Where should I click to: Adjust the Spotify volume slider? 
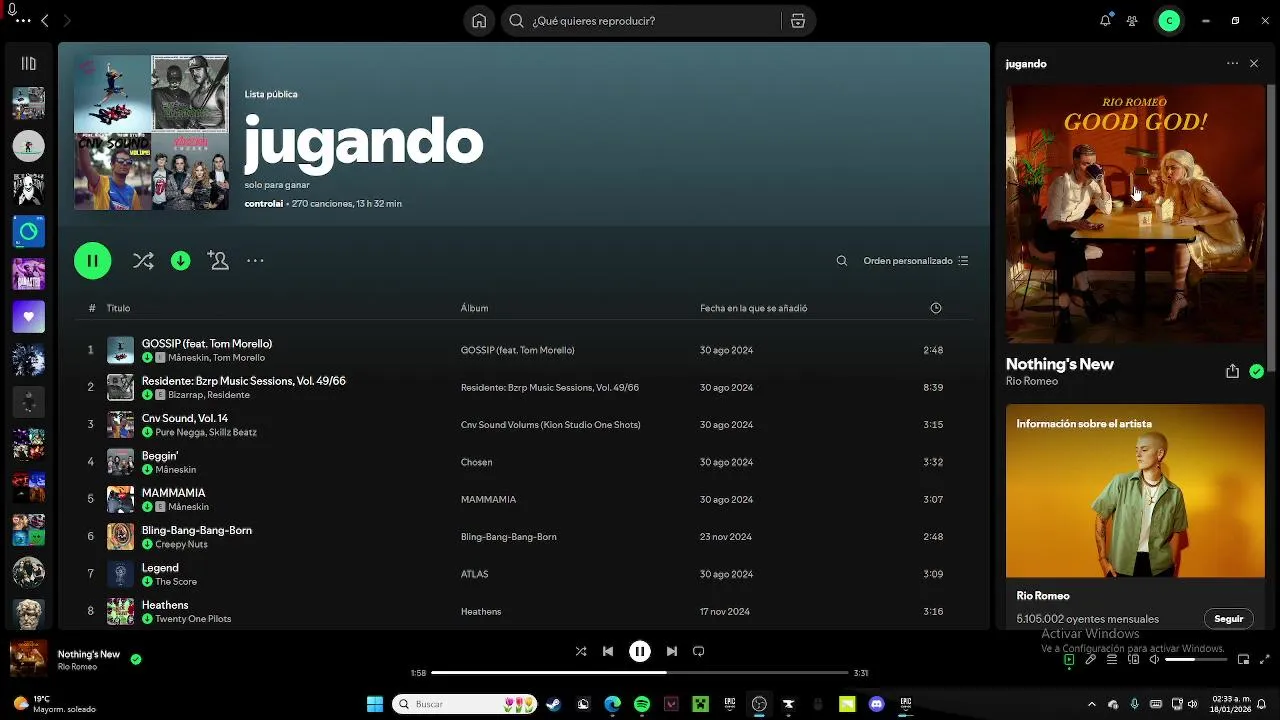pyautogui.click(x=1194, y=660)
